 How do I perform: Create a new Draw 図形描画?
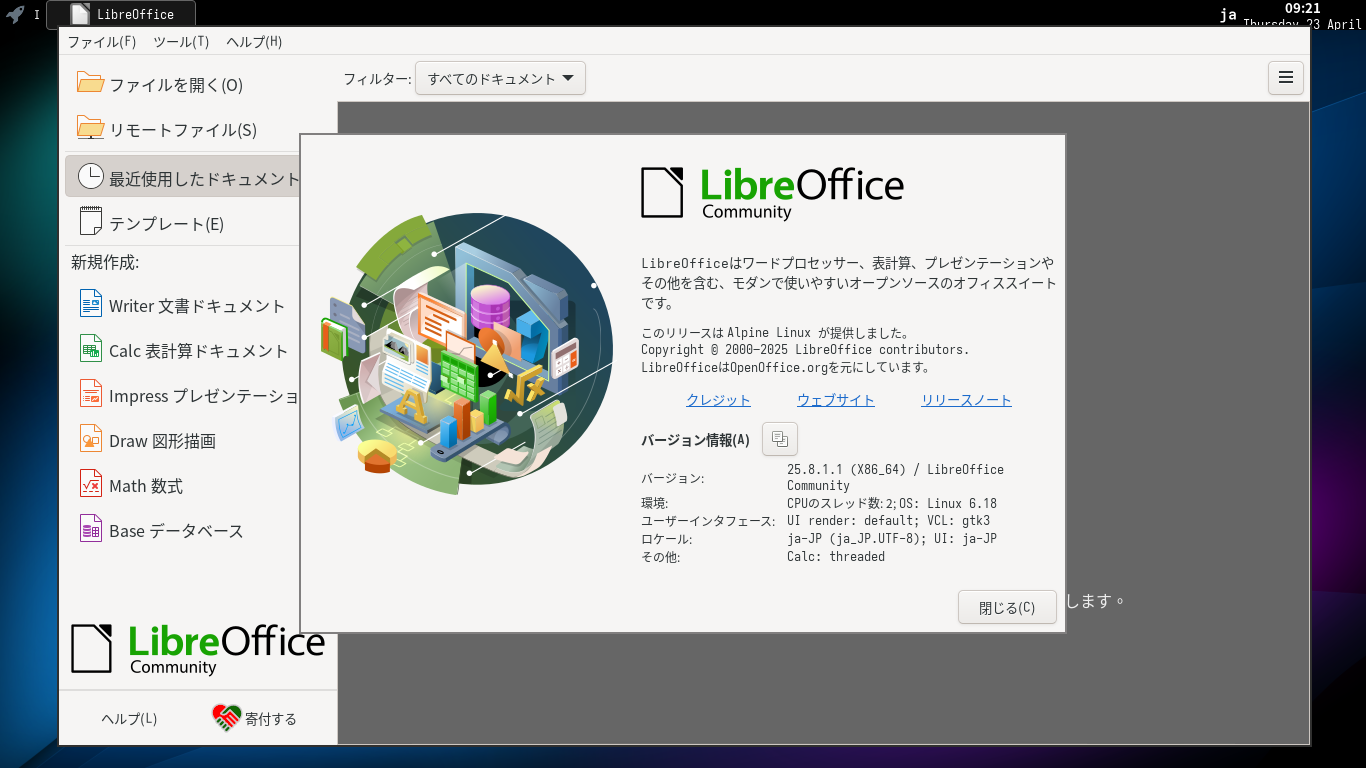[183, 439]
